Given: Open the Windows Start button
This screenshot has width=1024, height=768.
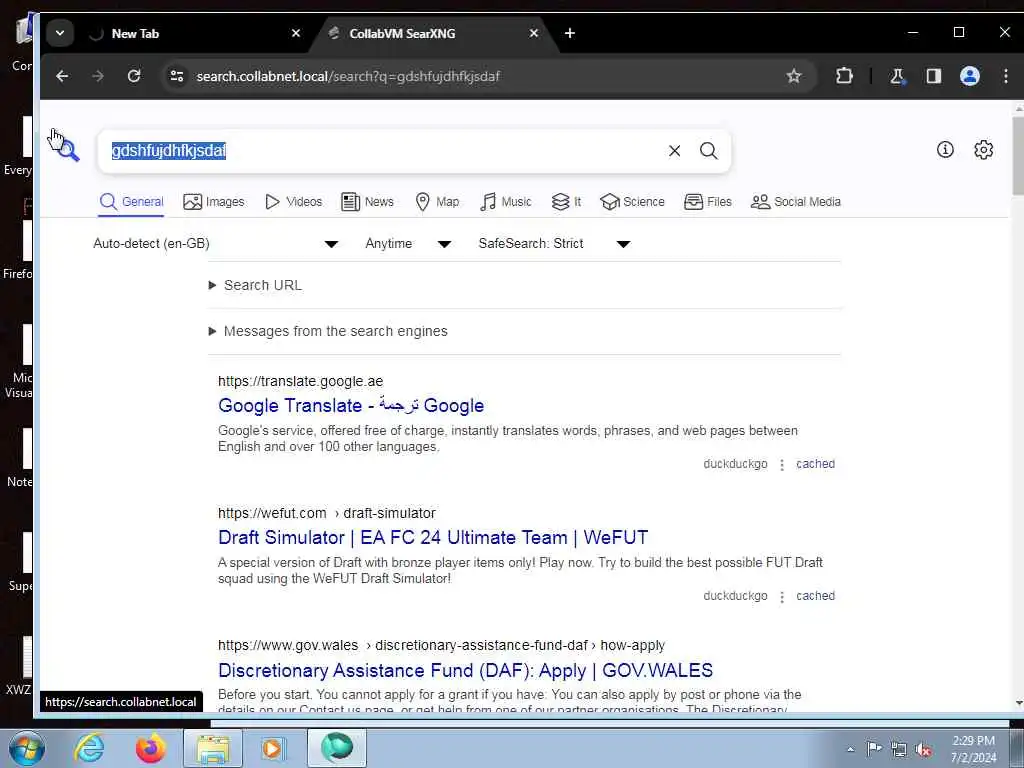Looking at the screenshot, I should (25, 748).
